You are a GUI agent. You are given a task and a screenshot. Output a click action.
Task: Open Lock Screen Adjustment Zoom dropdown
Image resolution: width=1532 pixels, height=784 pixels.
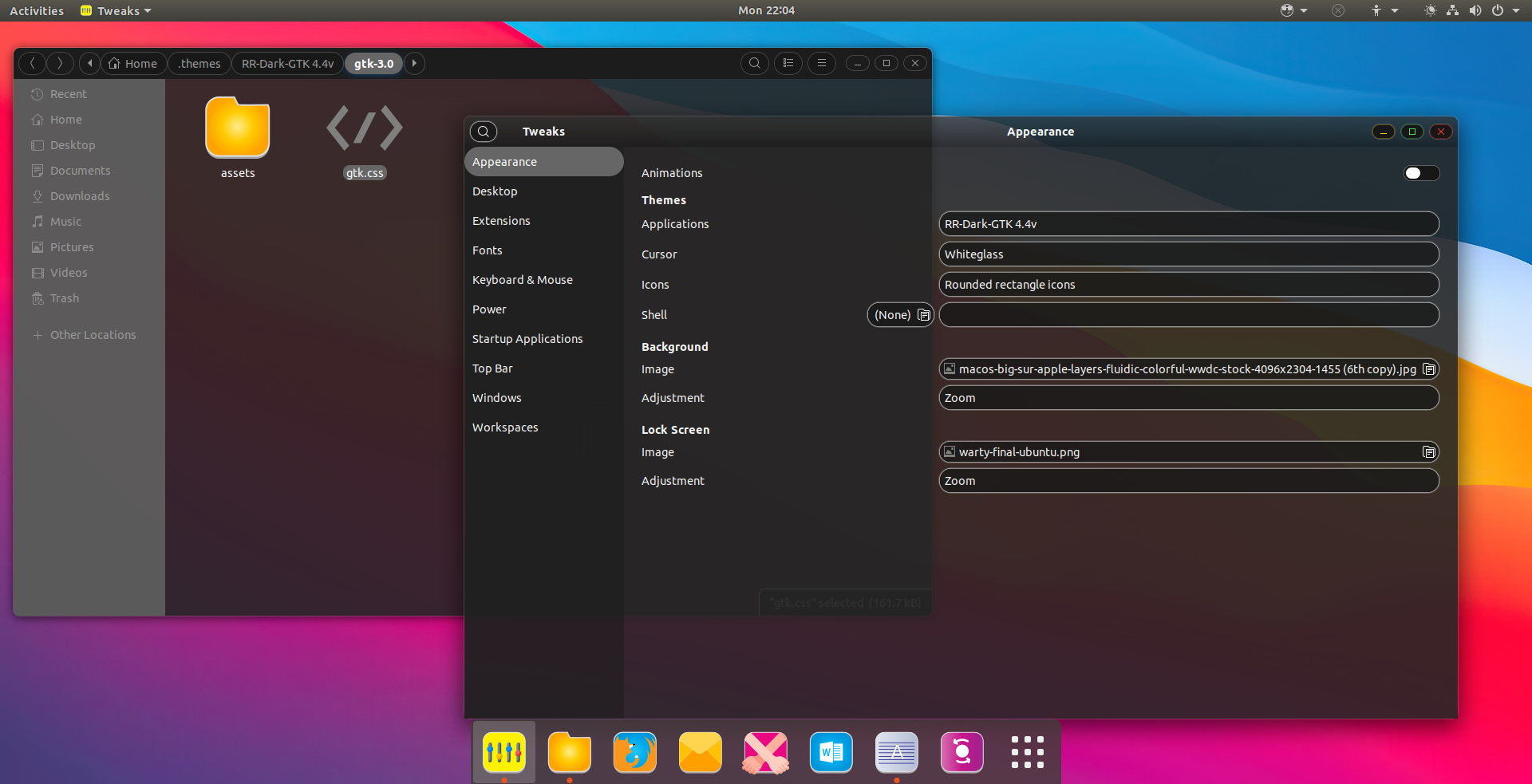pyautogui.click(x=1189, y=481)
